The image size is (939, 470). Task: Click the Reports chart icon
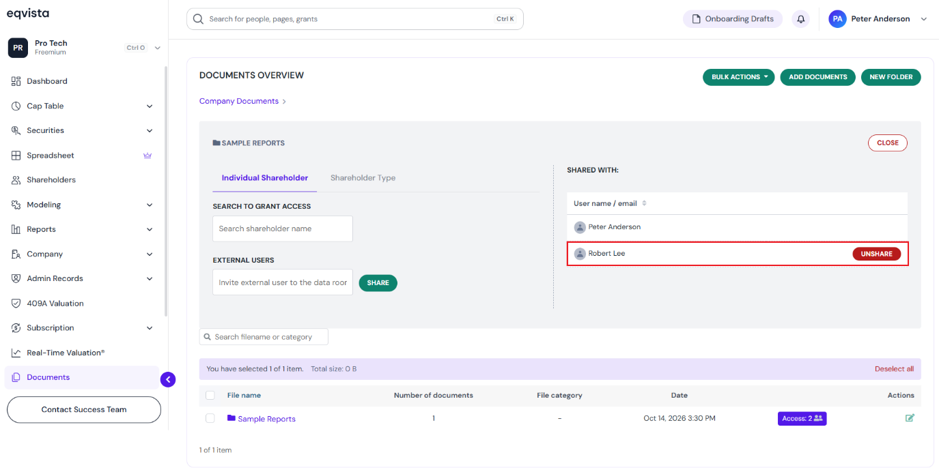pyautogui.click(x=16, y=229)
